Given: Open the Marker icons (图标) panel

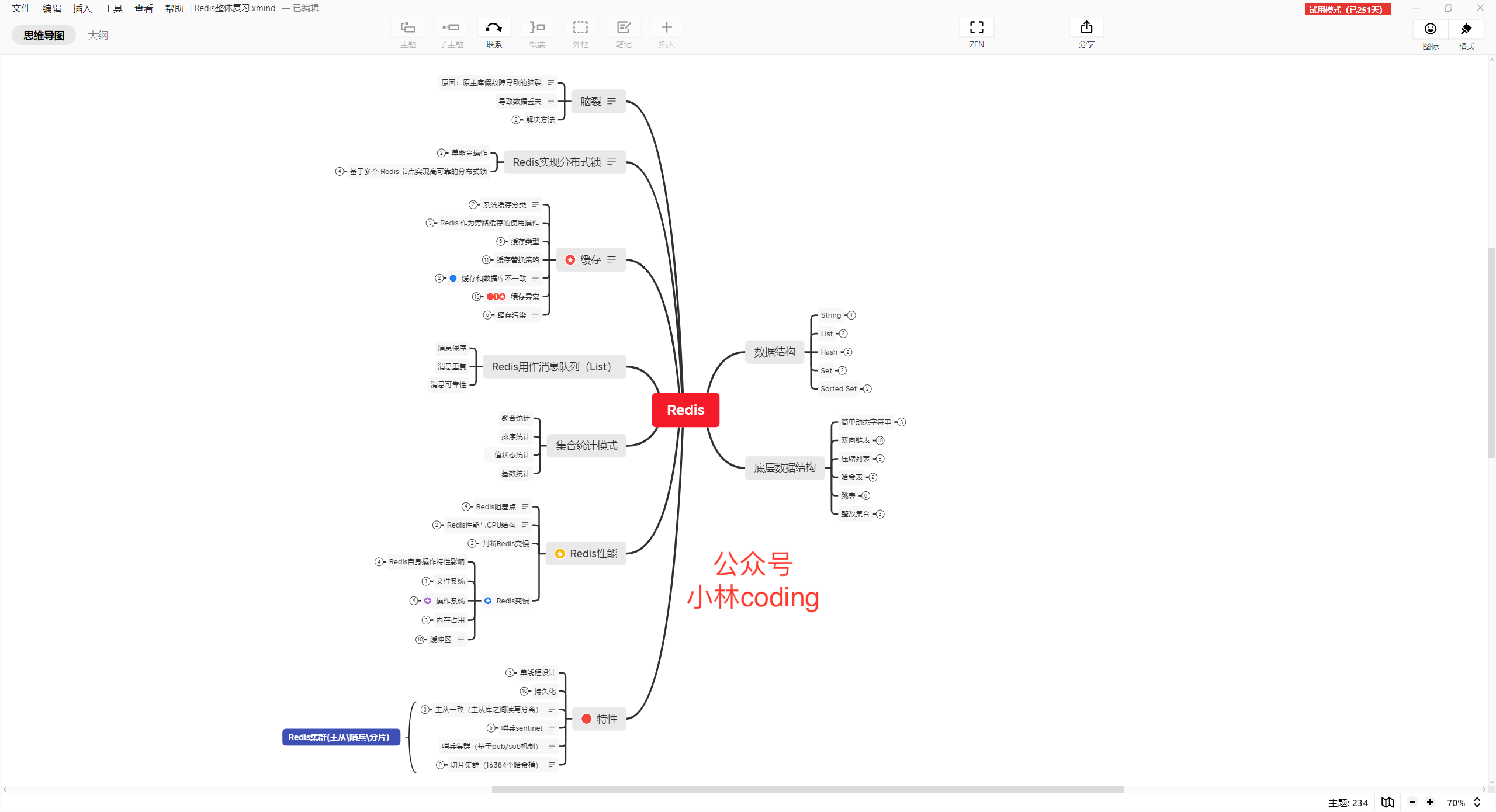Looking at the screenshot, I should tap(1430, 29).
